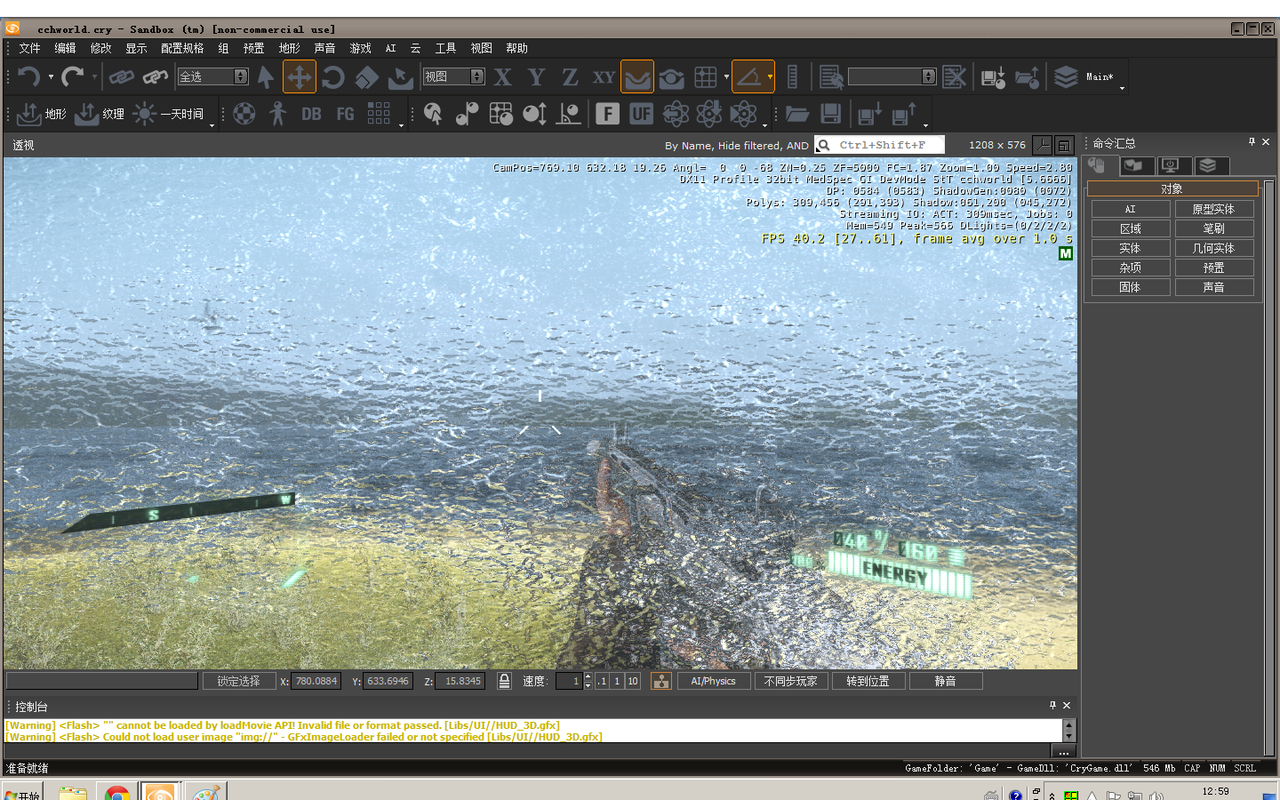Click the open folder icon
Viewport: 1280px width, 800px height.
(796, 114)
